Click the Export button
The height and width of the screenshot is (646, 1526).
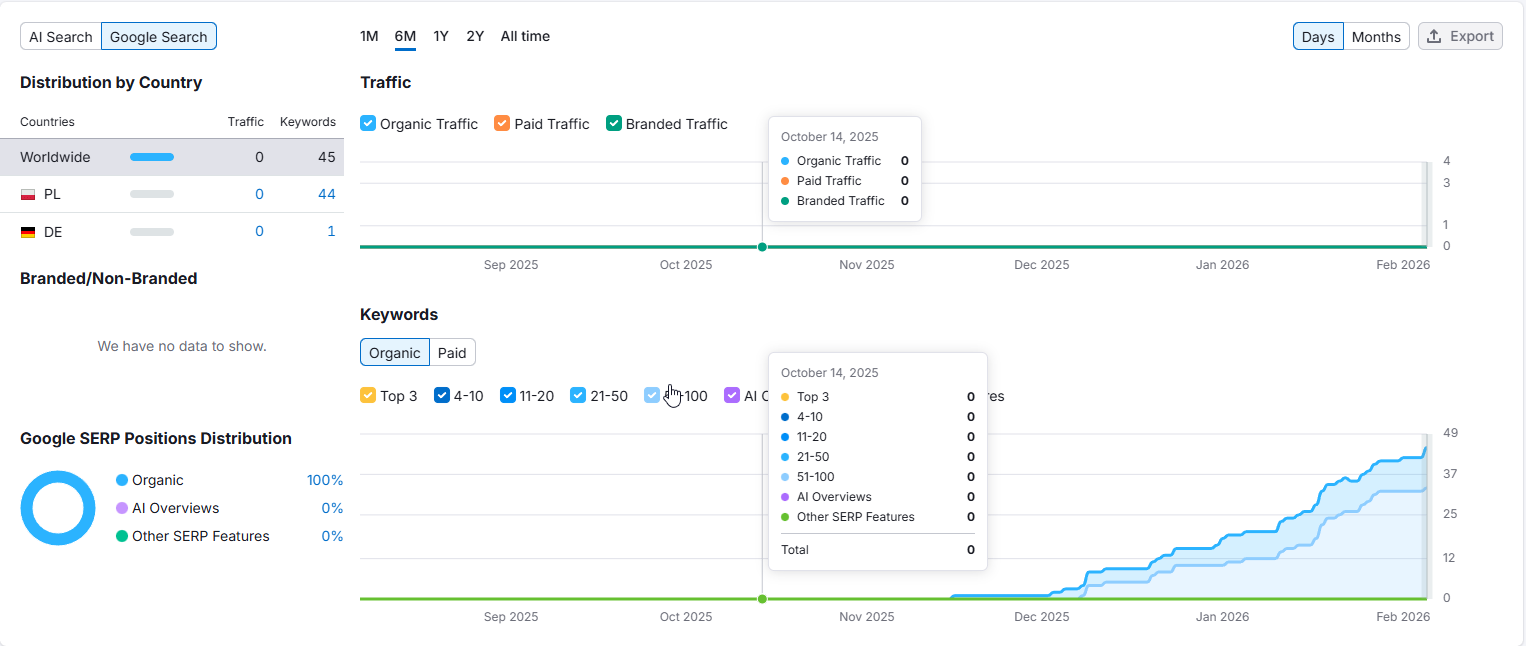click(1460, 36)
